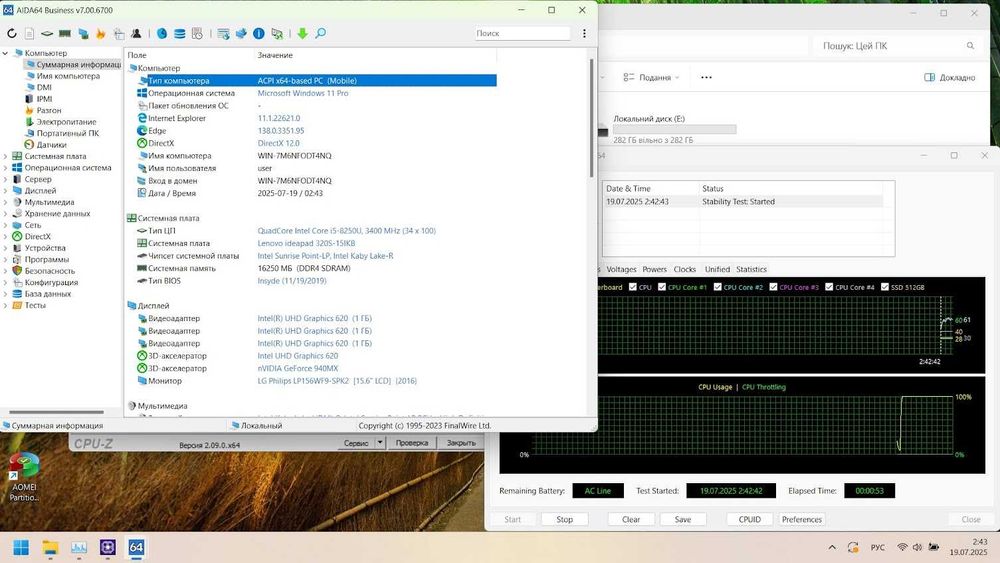Expand the Системная плата tree node
1000x563 pixels.
[x=6, y=156]
